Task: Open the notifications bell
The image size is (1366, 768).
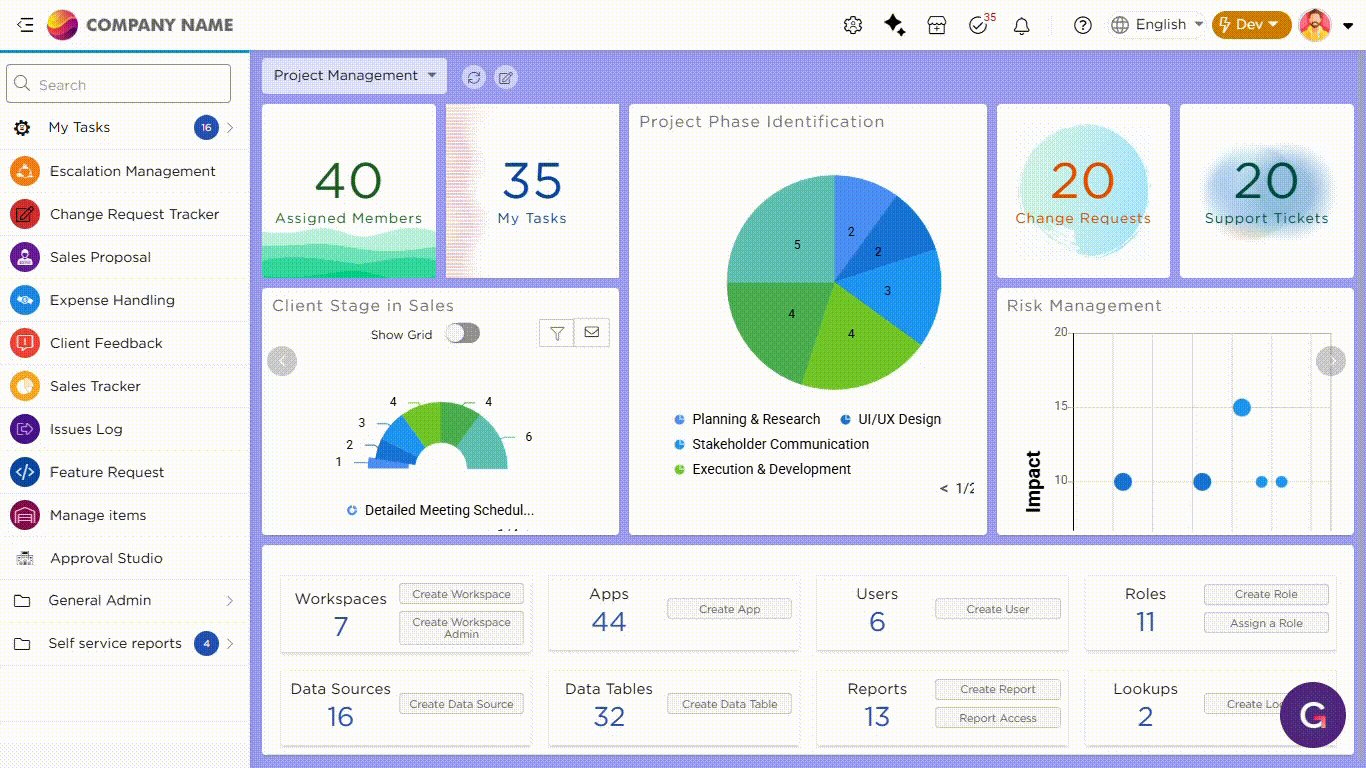Action: [1021, 26]
